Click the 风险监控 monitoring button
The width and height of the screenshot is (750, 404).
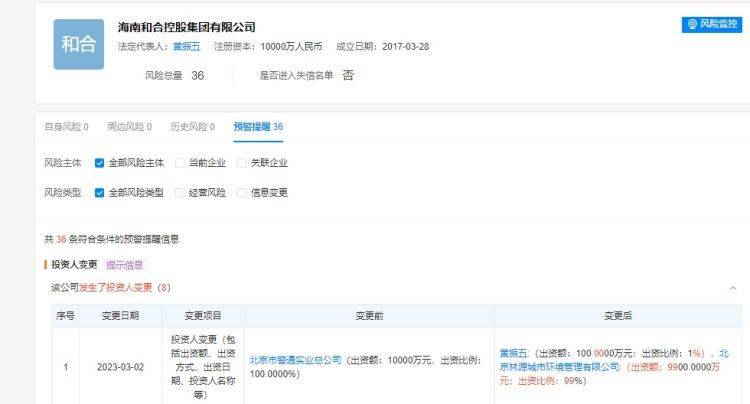712,24
